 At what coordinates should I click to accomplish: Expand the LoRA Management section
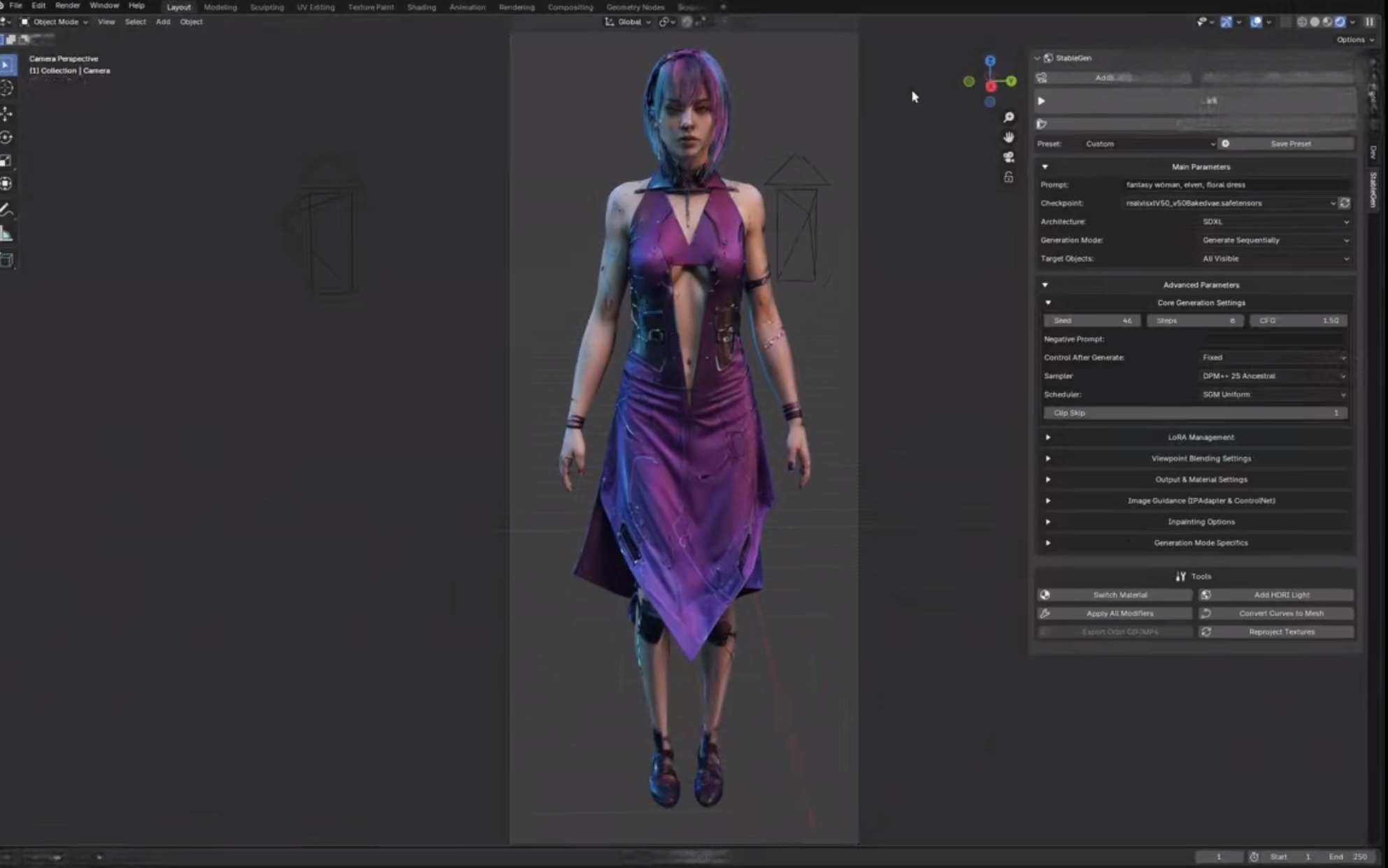point(1200,437)
